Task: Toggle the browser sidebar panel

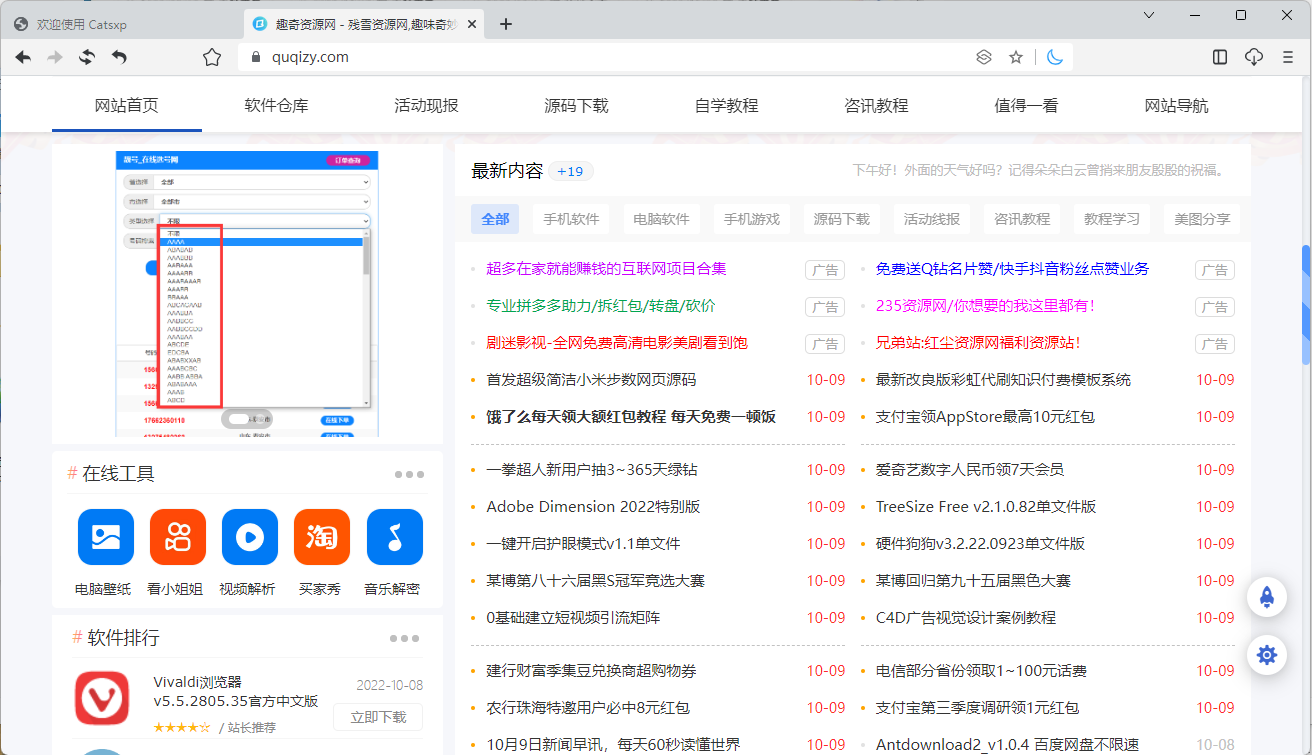Action: [x=1219, y=57]
